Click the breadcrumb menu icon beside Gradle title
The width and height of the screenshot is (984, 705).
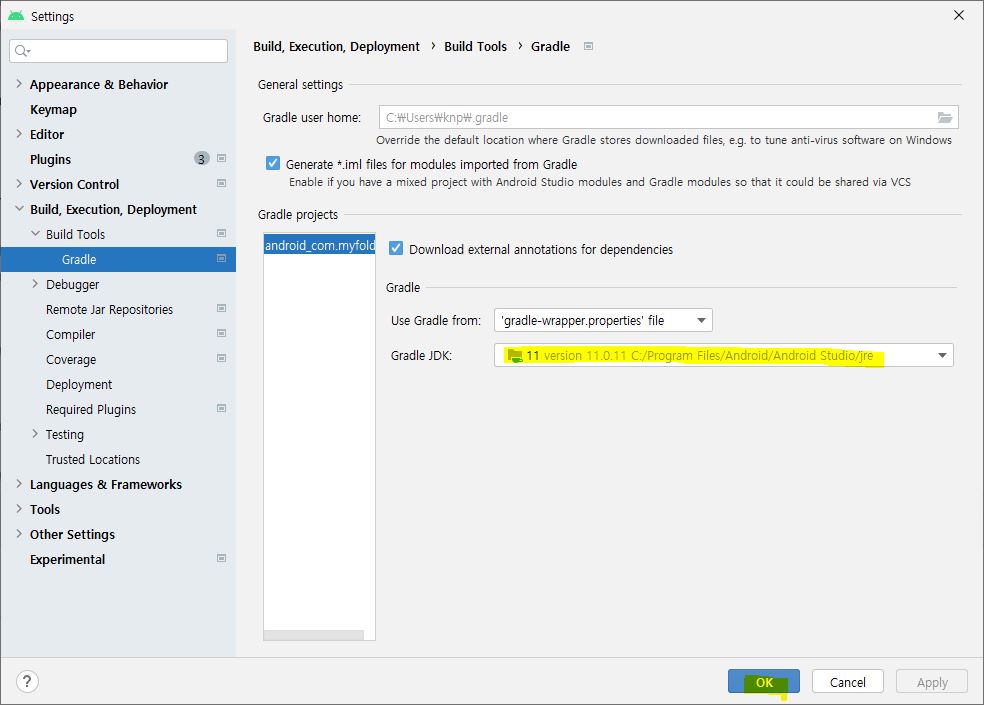[587, 46]
